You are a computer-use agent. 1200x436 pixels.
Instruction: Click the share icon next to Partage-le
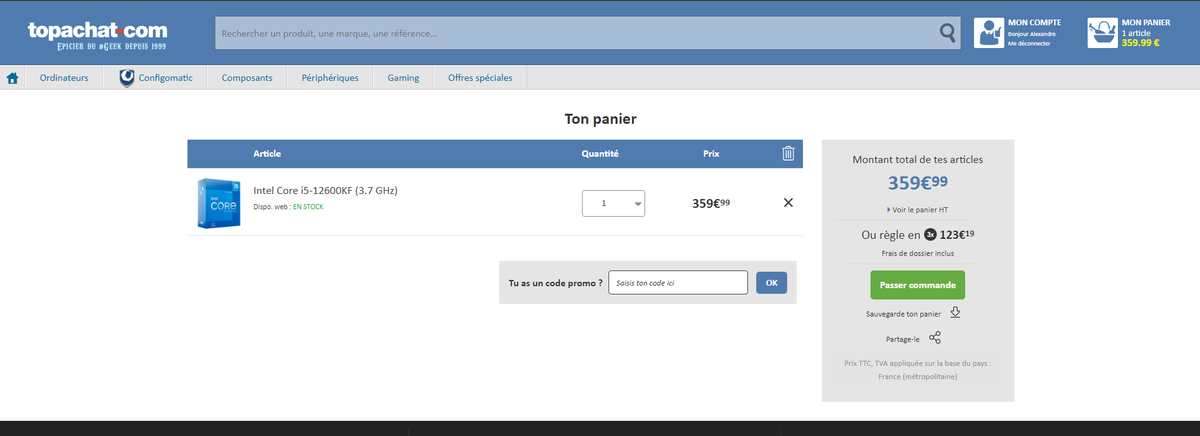tap(935, 338)
